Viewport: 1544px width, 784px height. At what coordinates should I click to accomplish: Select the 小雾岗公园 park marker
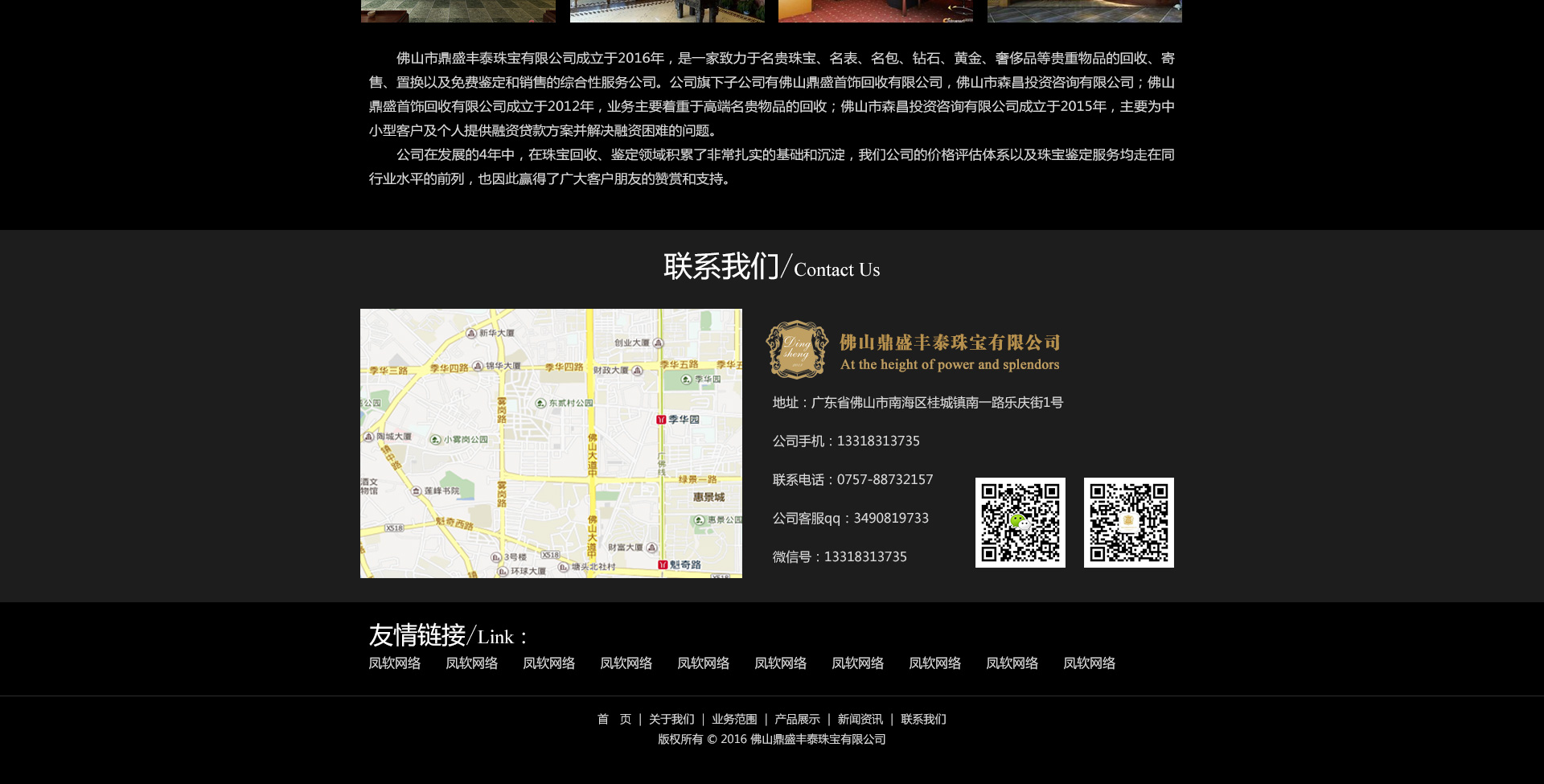435,440
